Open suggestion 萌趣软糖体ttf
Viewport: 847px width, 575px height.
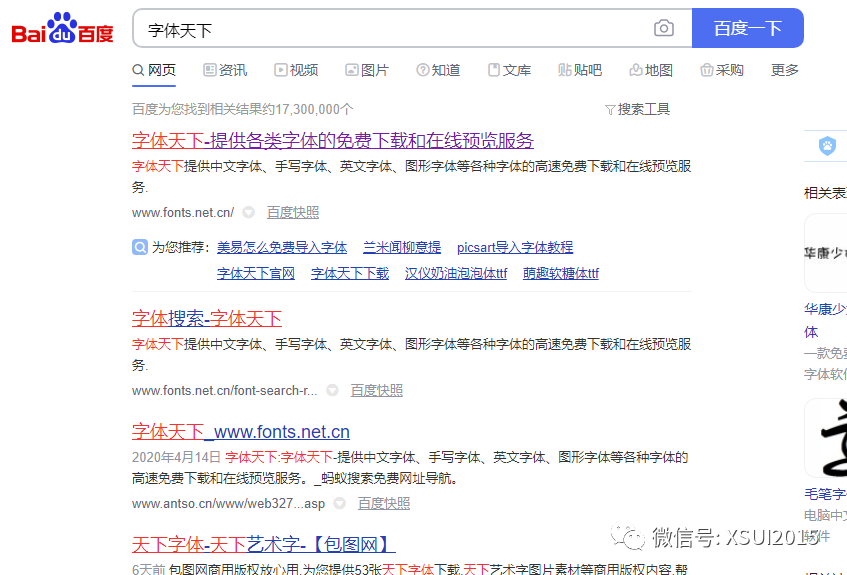coord(561,273)
